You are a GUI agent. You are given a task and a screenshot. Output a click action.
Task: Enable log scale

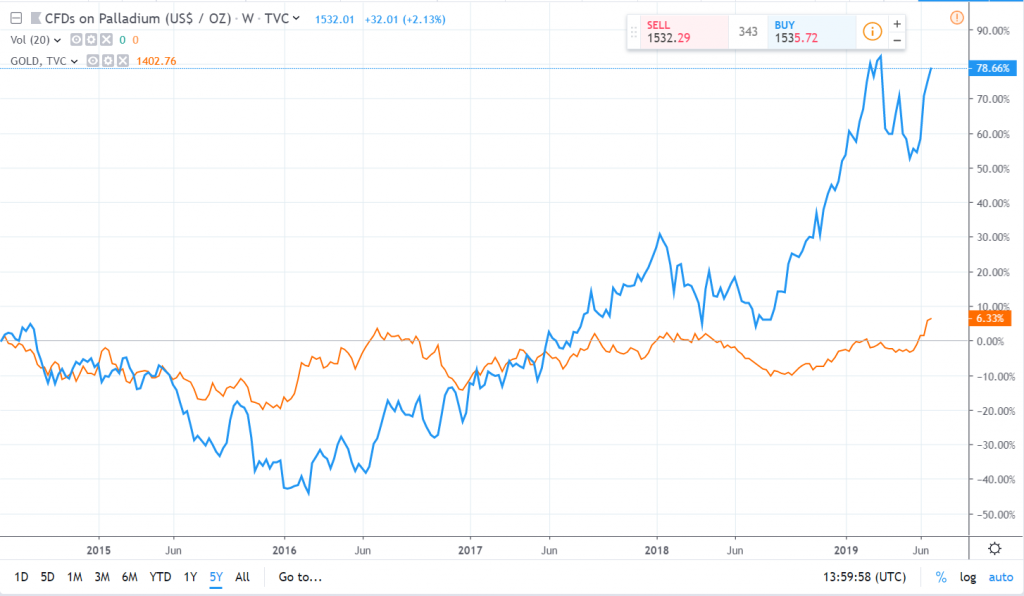tap(968, 577)
